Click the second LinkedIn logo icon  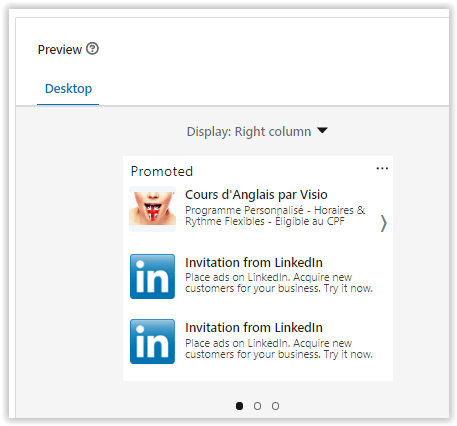[x=152, y=341]
